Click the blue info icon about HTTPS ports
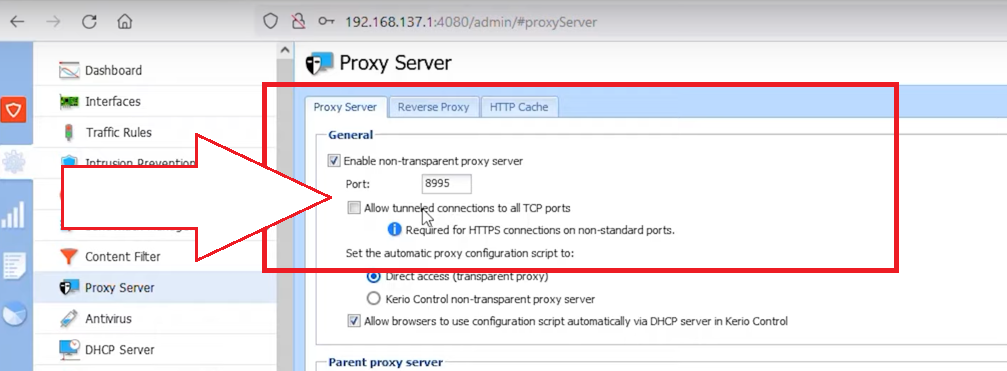Viewport: 1007px width, 371px height. (x=395, y=229)
